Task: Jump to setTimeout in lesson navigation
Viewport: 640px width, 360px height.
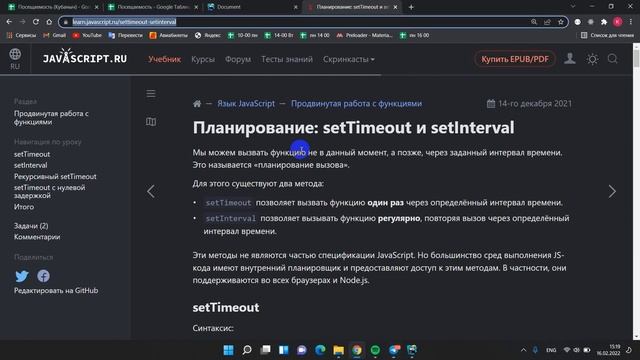Action: coord(32,154)
